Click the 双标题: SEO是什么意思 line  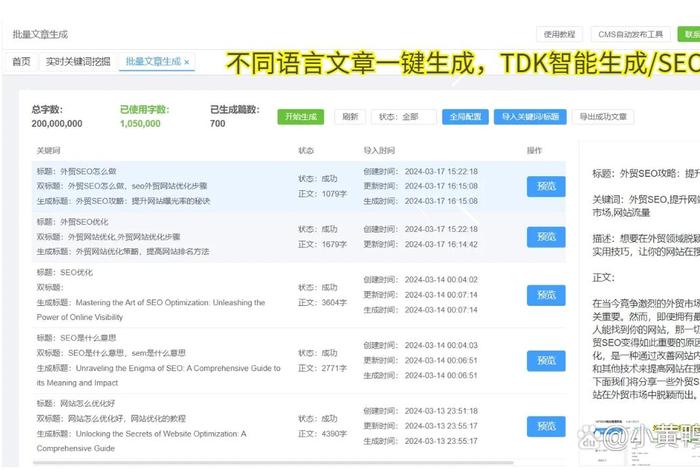(111, 353)
